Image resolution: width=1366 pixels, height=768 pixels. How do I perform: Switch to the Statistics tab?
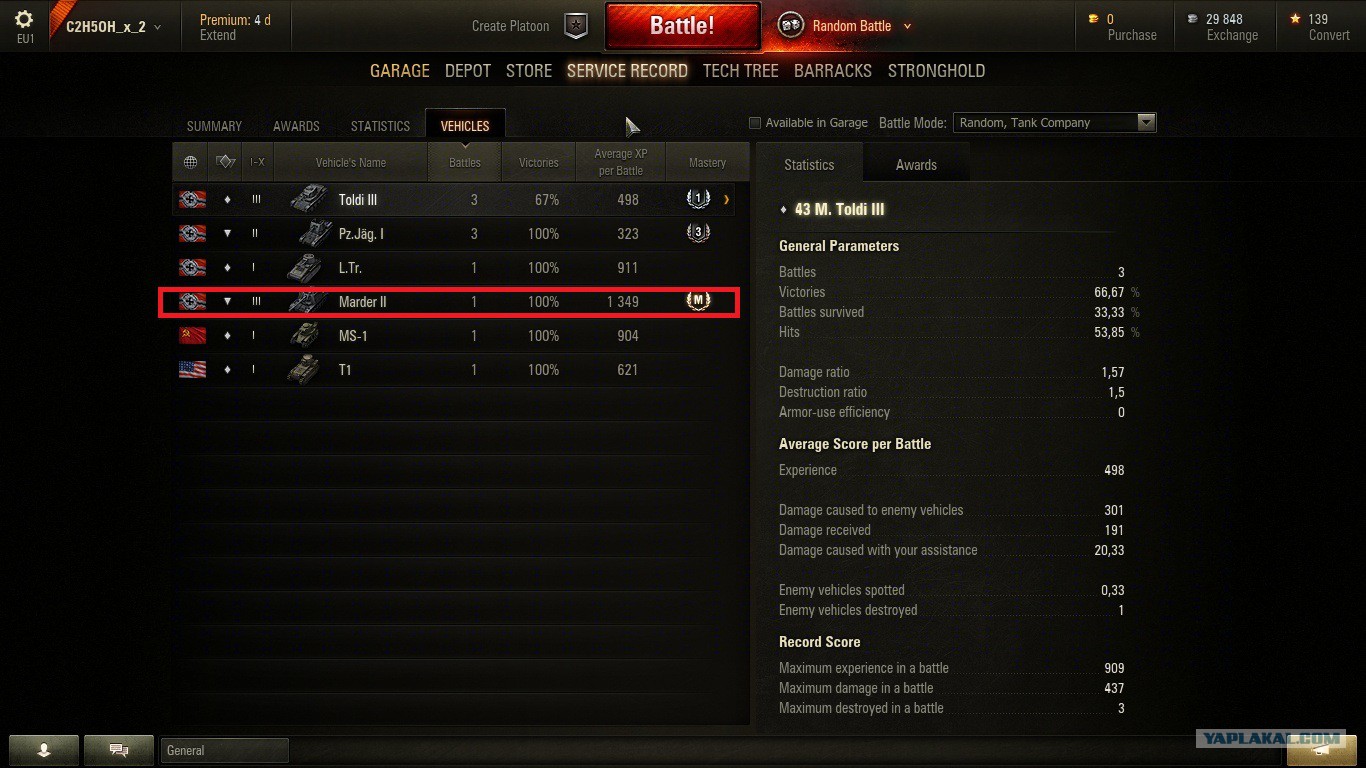(x=380, y=126)
